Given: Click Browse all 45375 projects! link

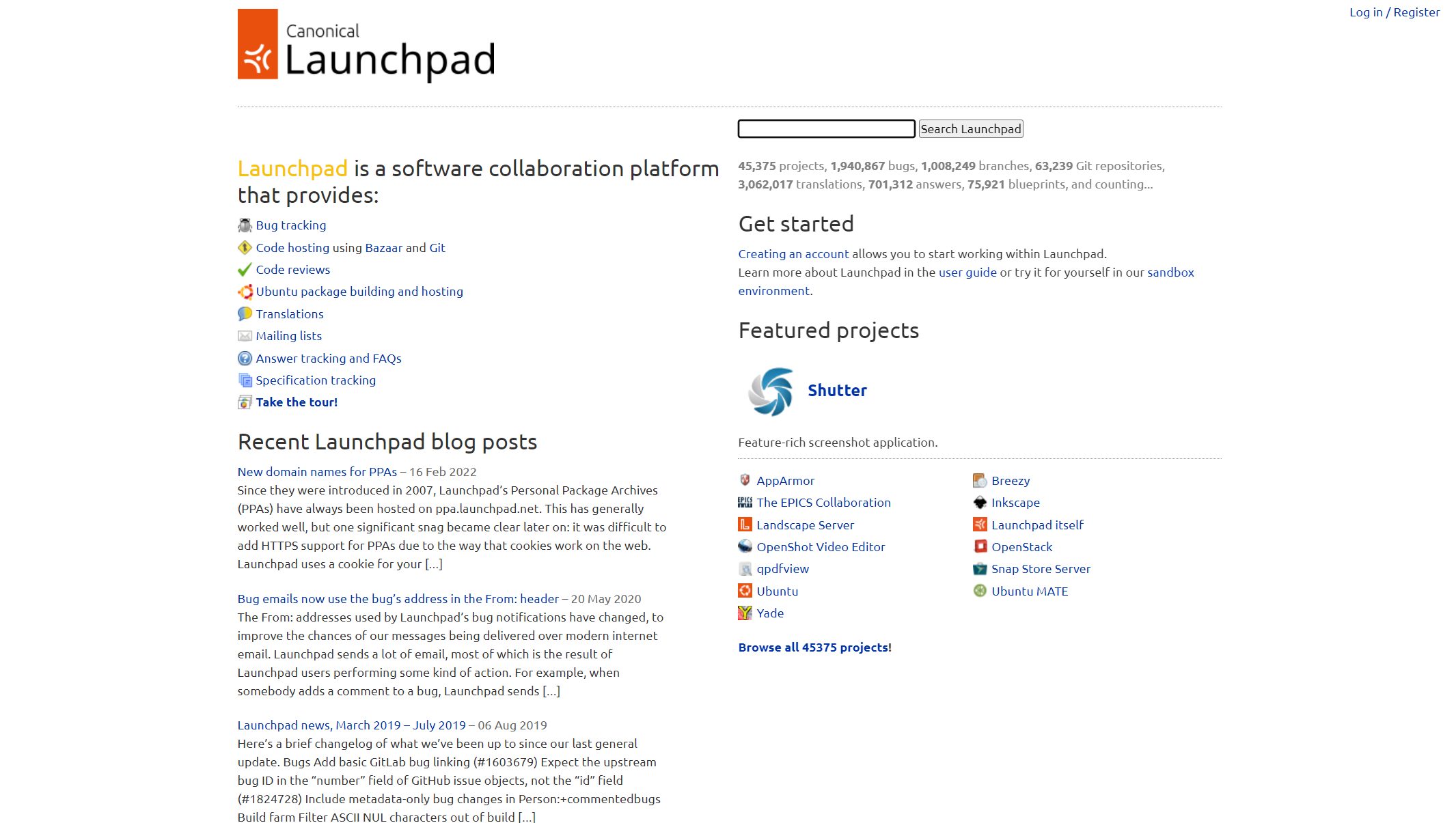Looking at the screenshot, I should [x=814, y=647].
